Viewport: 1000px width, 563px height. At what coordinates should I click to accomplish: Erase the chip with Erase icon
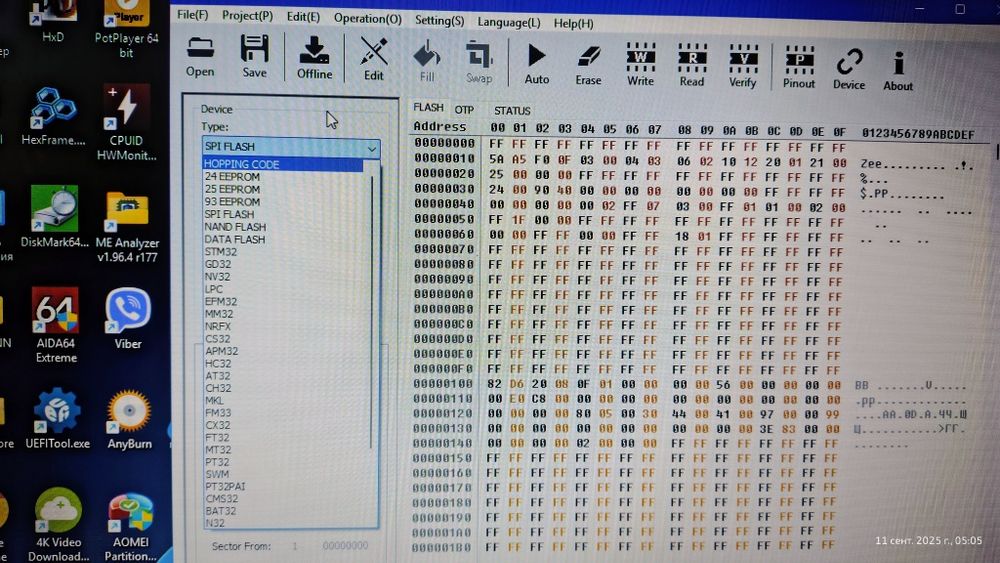click(588, 64)
